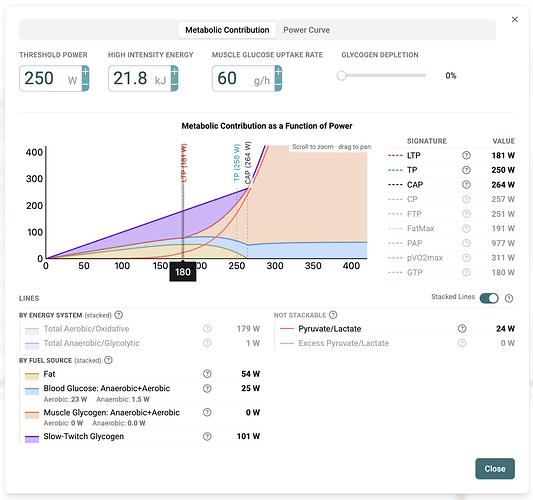Click the Muscle Glycogen color swatch
Viewport: 533px width, 500px height.
click(x=32, y=415)
